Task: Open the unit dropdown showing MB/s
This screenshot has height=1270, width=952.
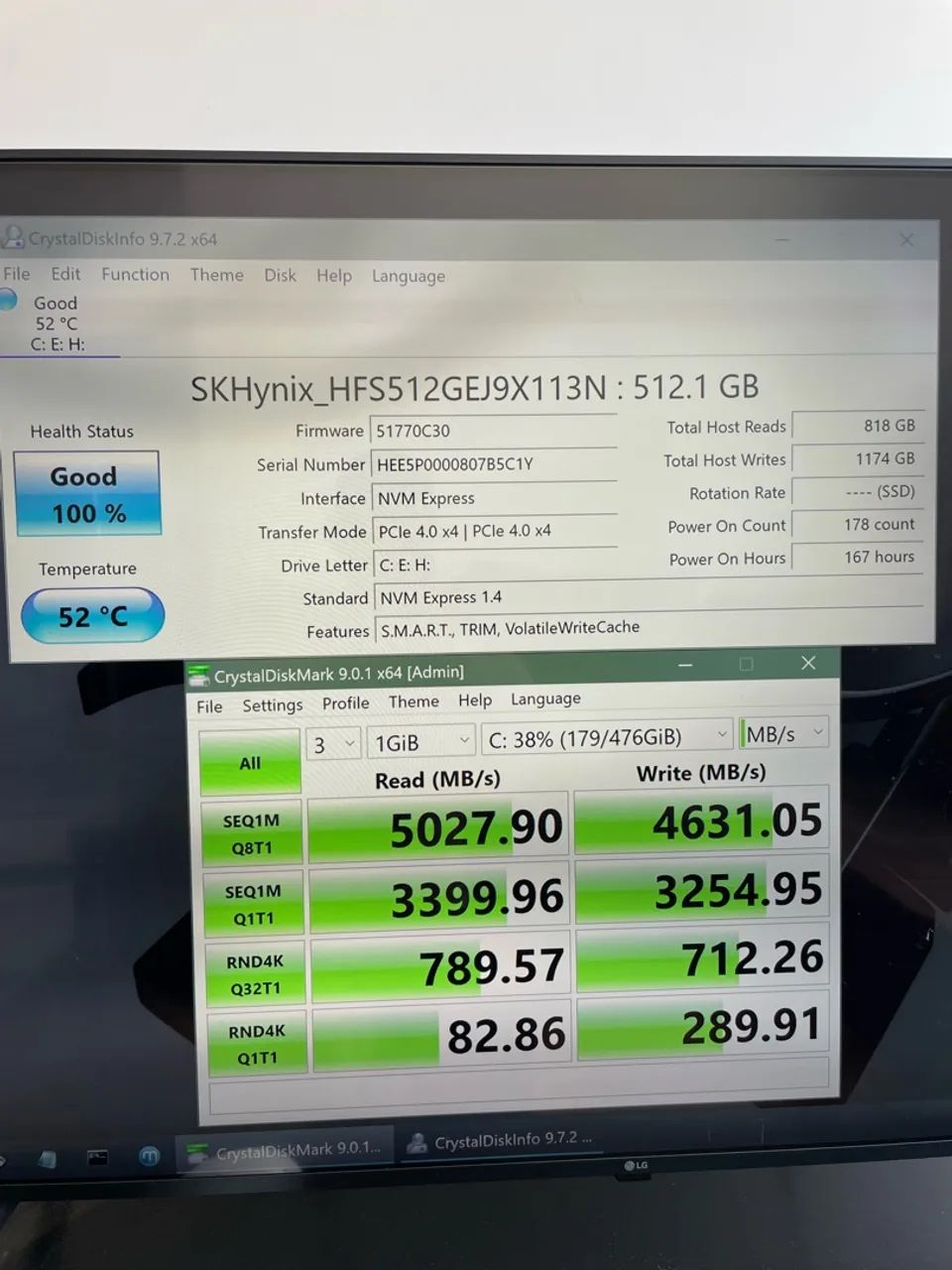Action: pyautogui.click(x=783, y=734)
